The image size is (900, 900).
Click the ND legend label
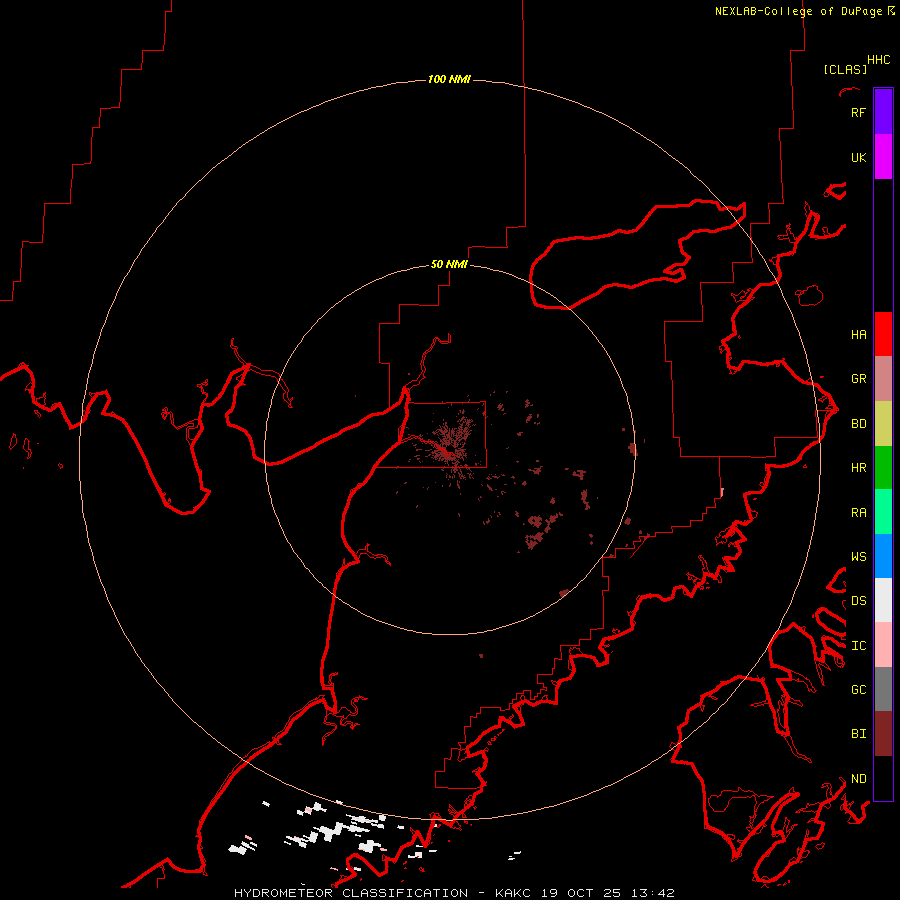[x=859, y=779]
